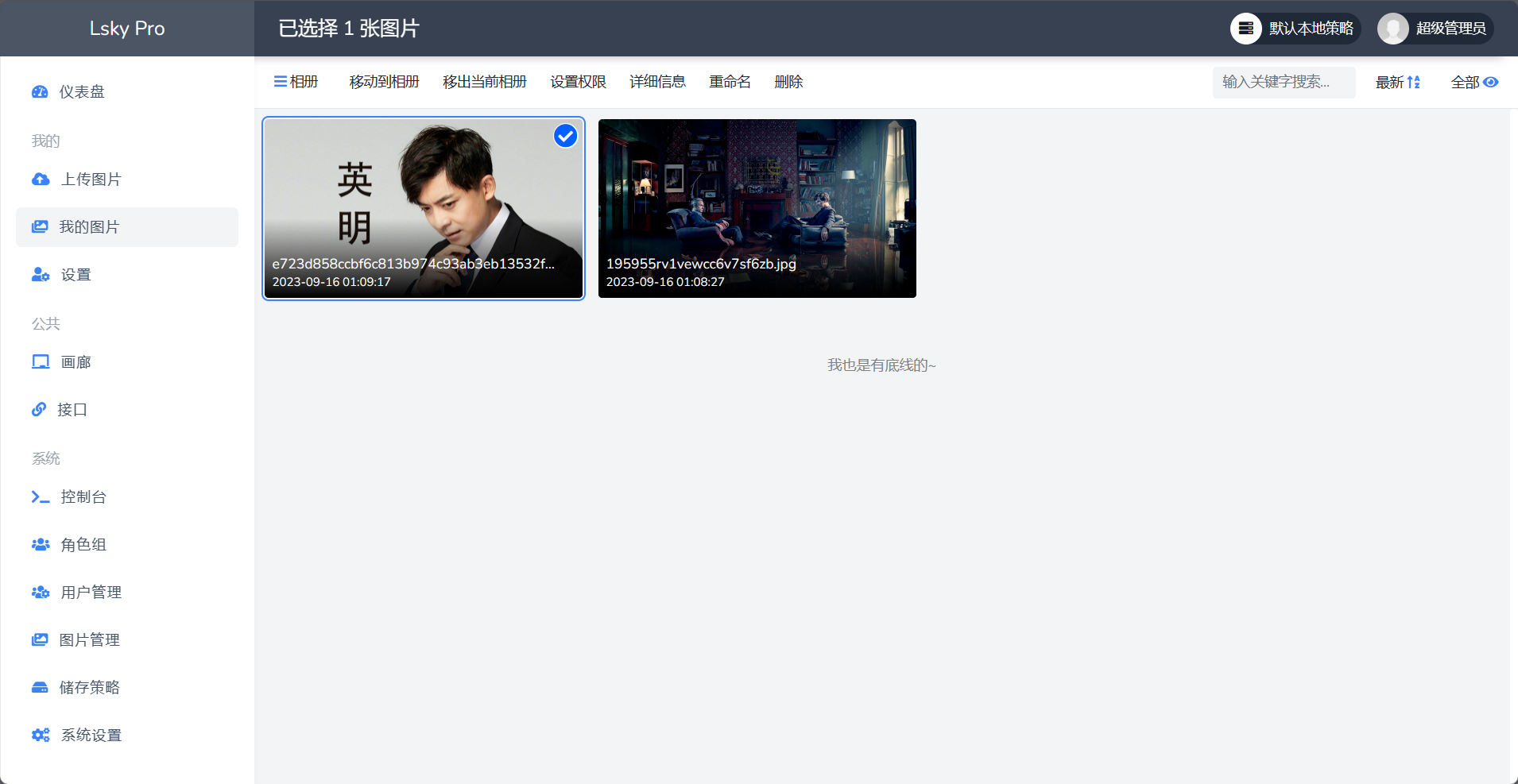1518x784 pixels.
Task: Switch to 图片管理 image management
Action: (x=90, y=639)
